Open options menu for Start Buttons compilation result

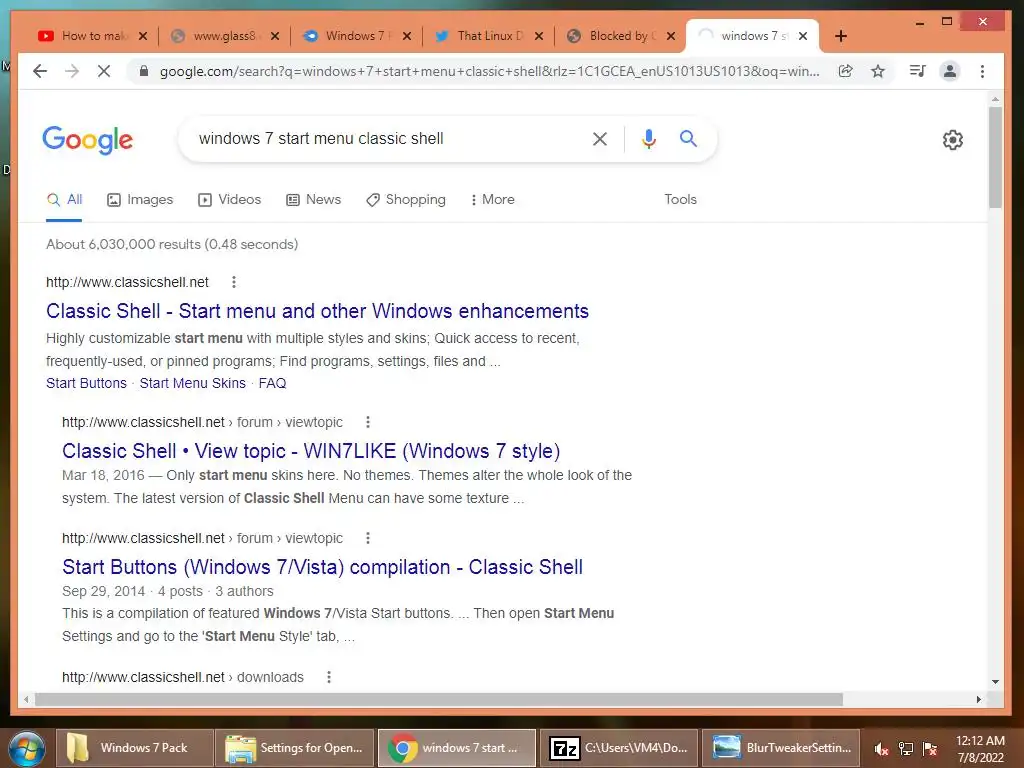(368, 538)
